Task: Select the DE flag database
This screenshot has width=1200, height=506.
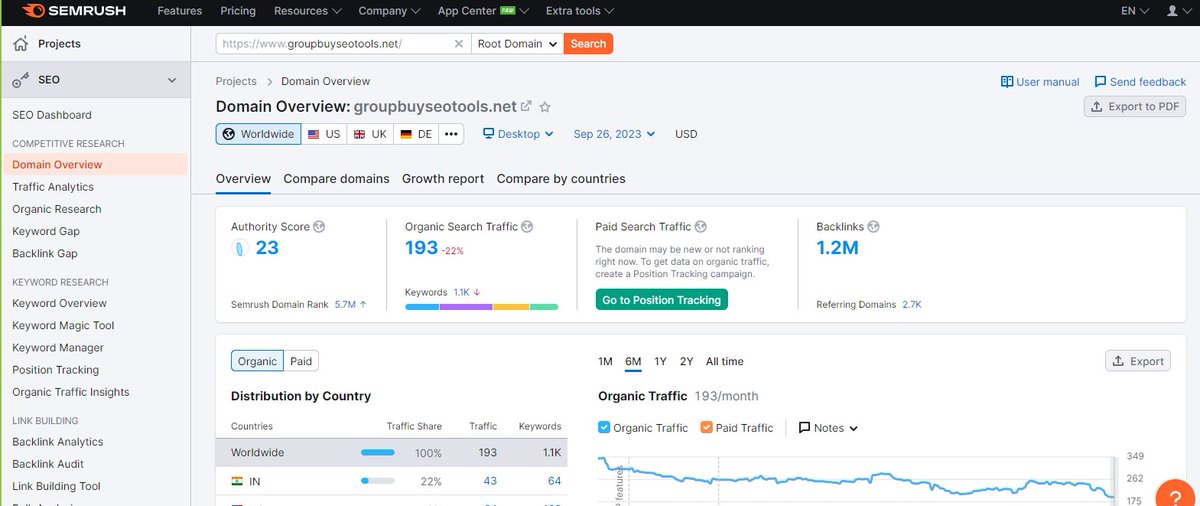Action: coord(416,134)
